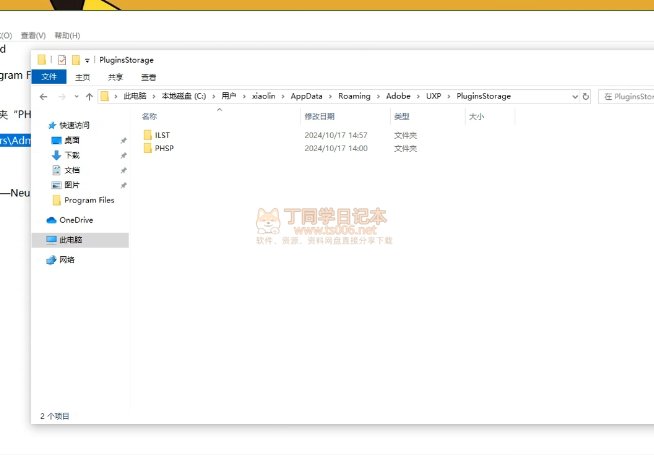Image resolution: width=654 pixels, height=455 pixels.
Task: Sort by the 修改日期 column header
Action: point(319,116)
